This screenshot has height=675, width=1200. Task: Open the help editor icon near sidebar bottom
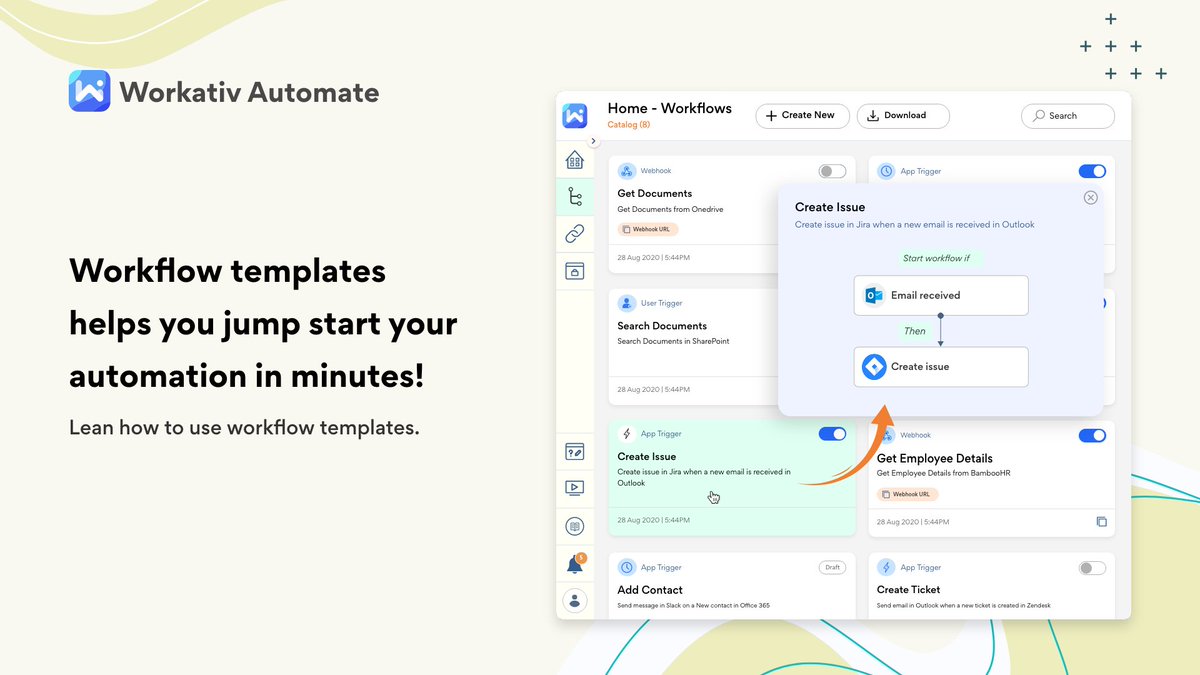(x=575, y=451)
